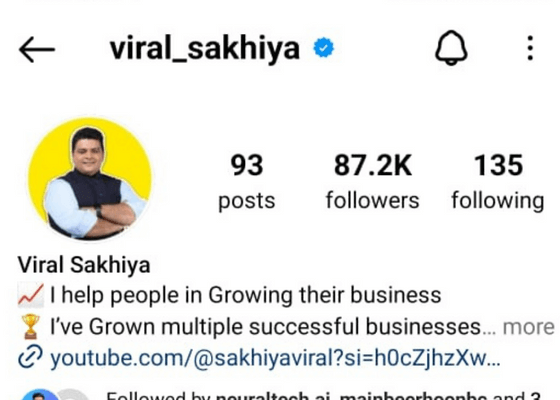This screenshot has width=560, height=400.
Task: Tap the chart emoji in bio
Action: point(31,295)
